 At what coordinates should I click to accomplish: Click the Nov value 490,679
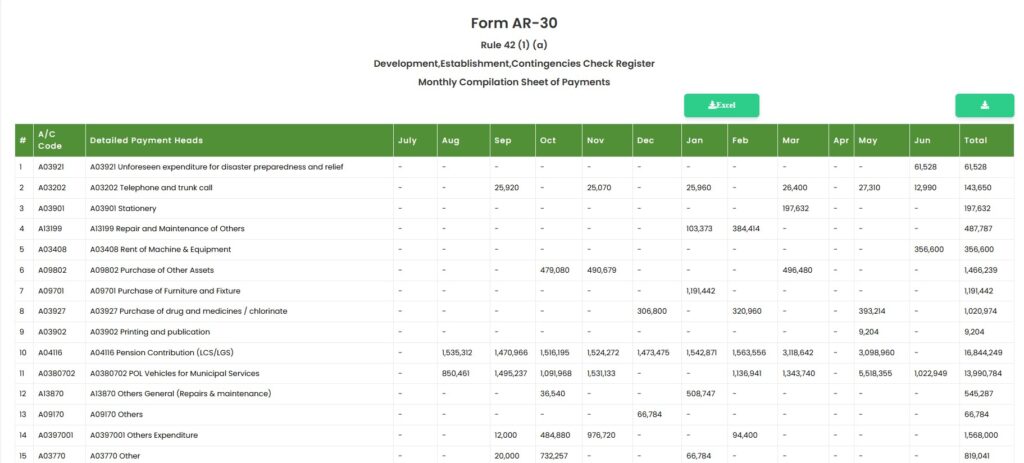coord(601,270)
